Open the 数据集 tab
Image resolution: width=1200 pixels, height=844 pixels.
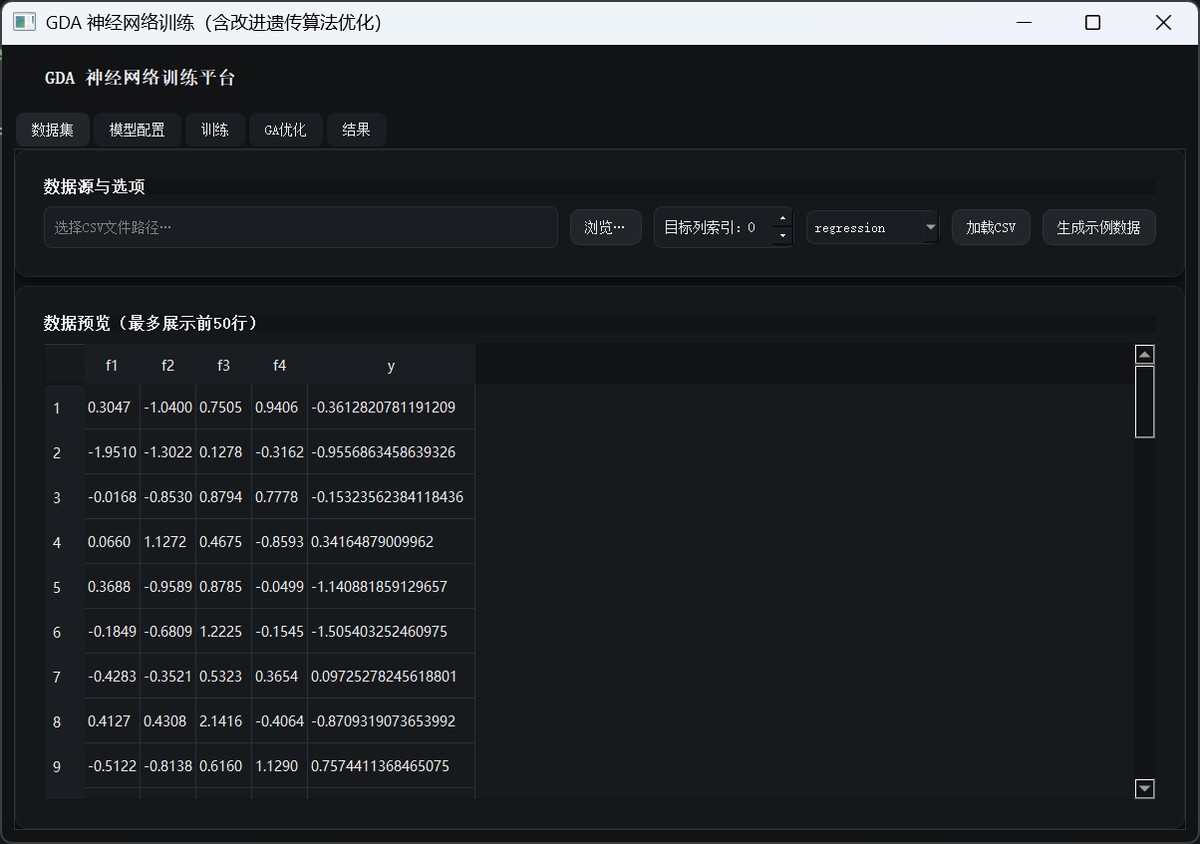coord(52,130)
